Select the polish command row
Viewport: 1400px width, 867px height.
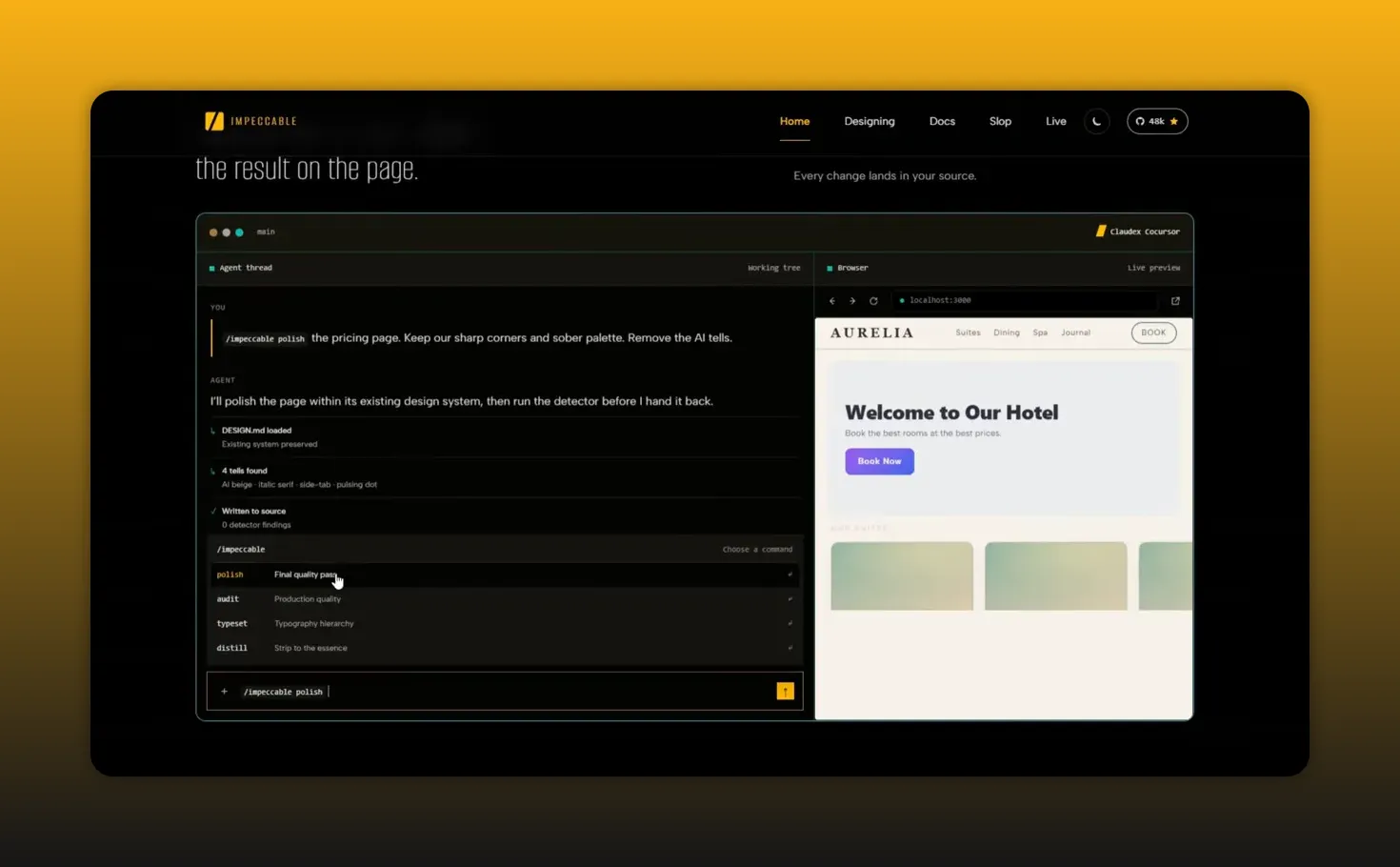click(505, 575)
